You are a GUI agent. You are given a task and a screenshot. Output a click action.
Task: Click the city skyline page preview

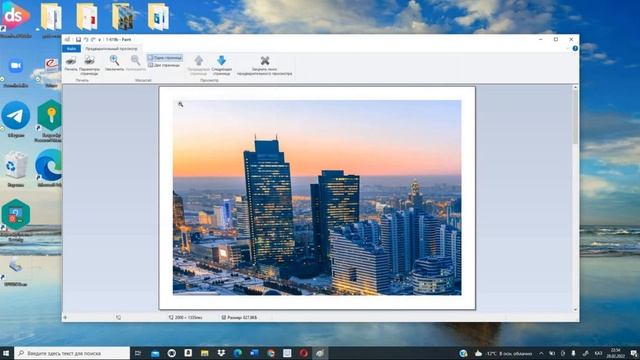[317, 198]
